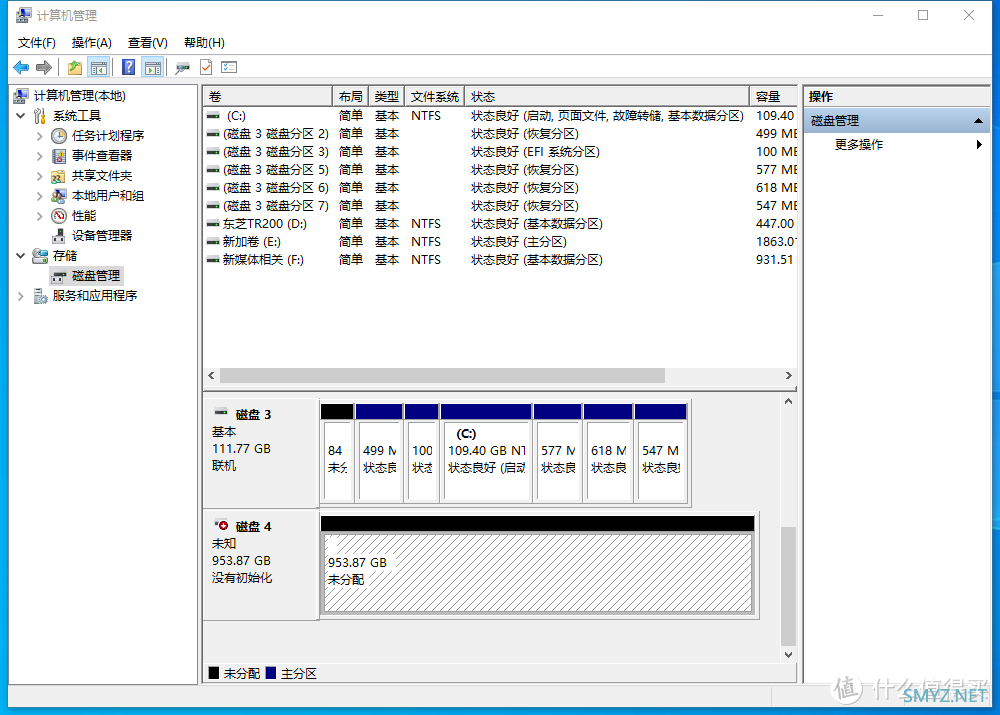Click the 更多操作 action link
The height and width of the screenshot is (715, 1000).
point(859,145)
